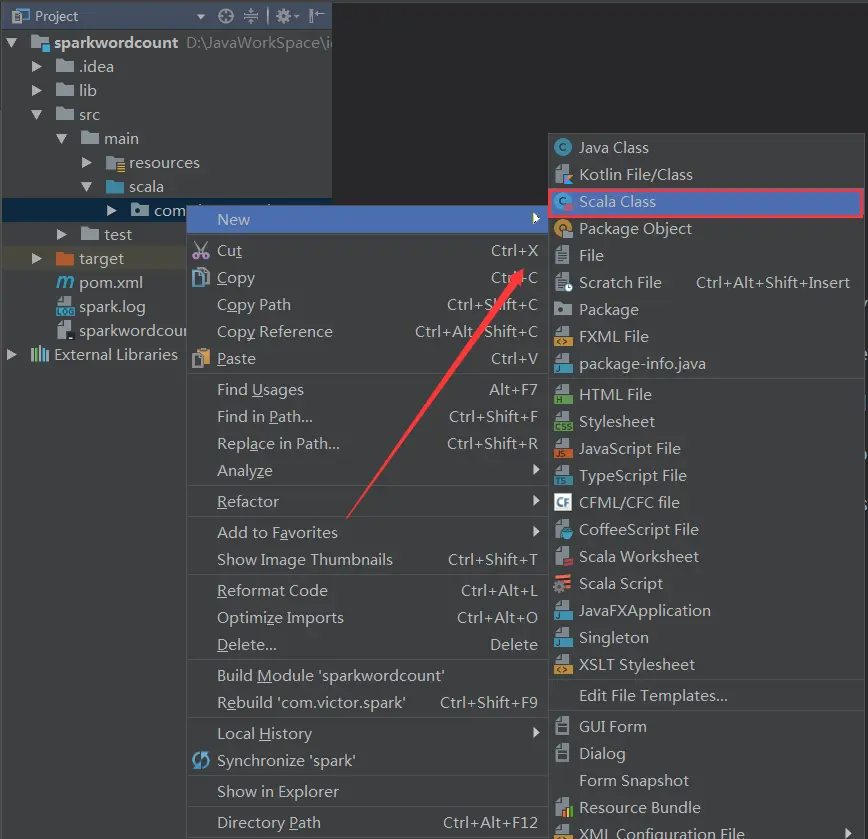Screen dimensions: 868x839
Task: Select Synchronize 'spark'
Action: point(367,761)
